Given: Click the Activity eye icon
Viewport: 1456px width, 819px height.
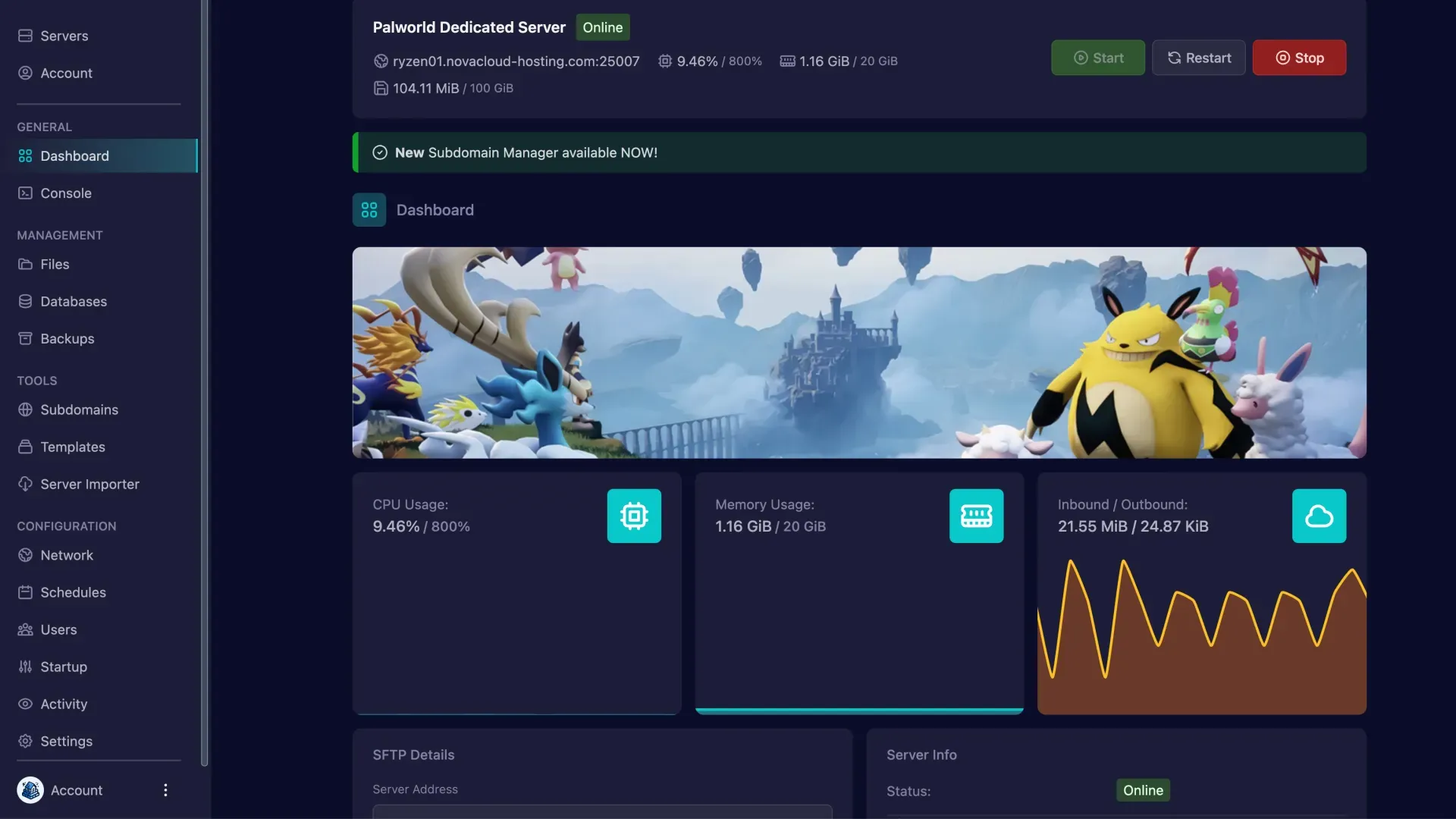Looking at the screenshot, I should (25, 704).
